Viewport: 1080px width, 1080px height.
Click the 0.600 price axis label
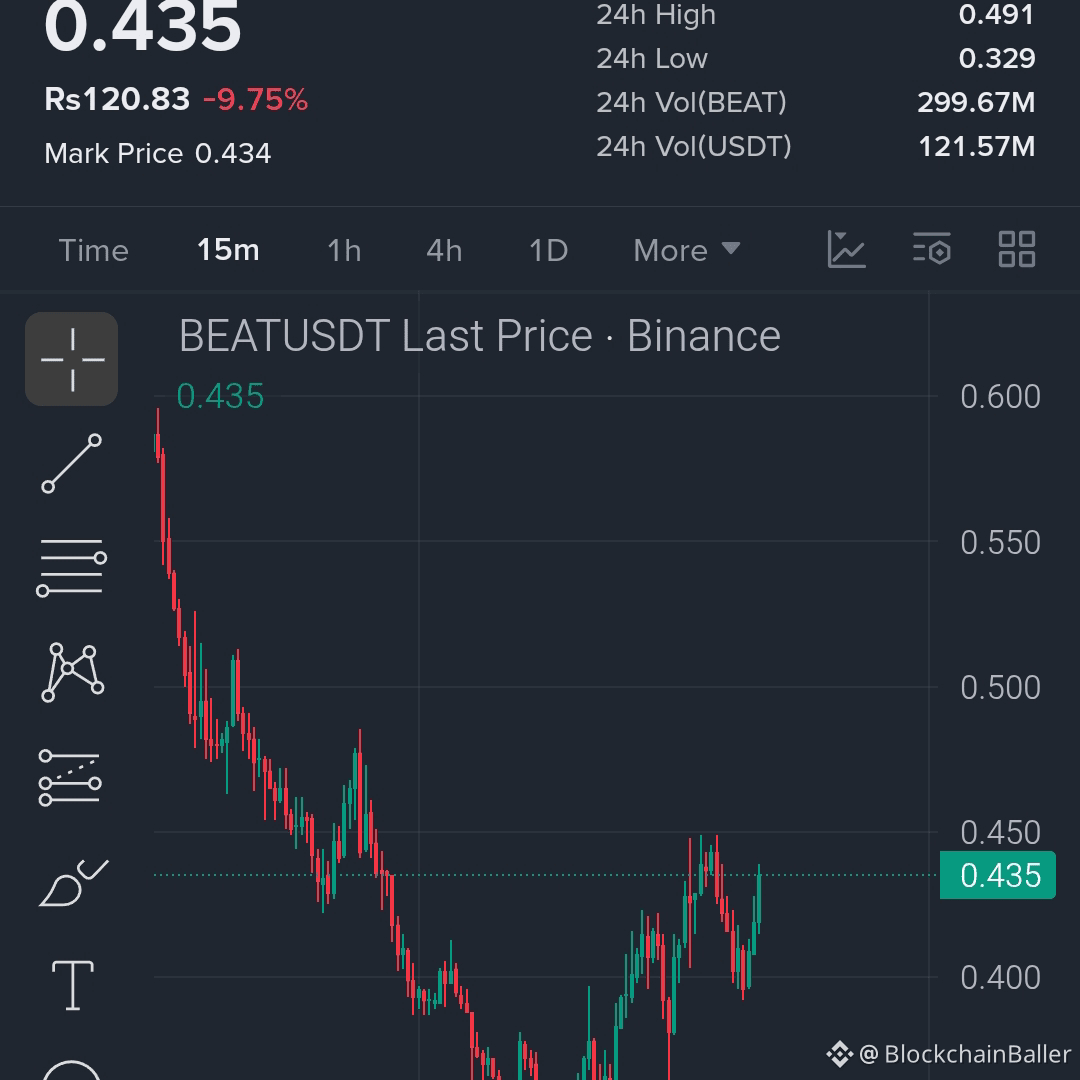pyautogui.click(x=1000, y=397)
